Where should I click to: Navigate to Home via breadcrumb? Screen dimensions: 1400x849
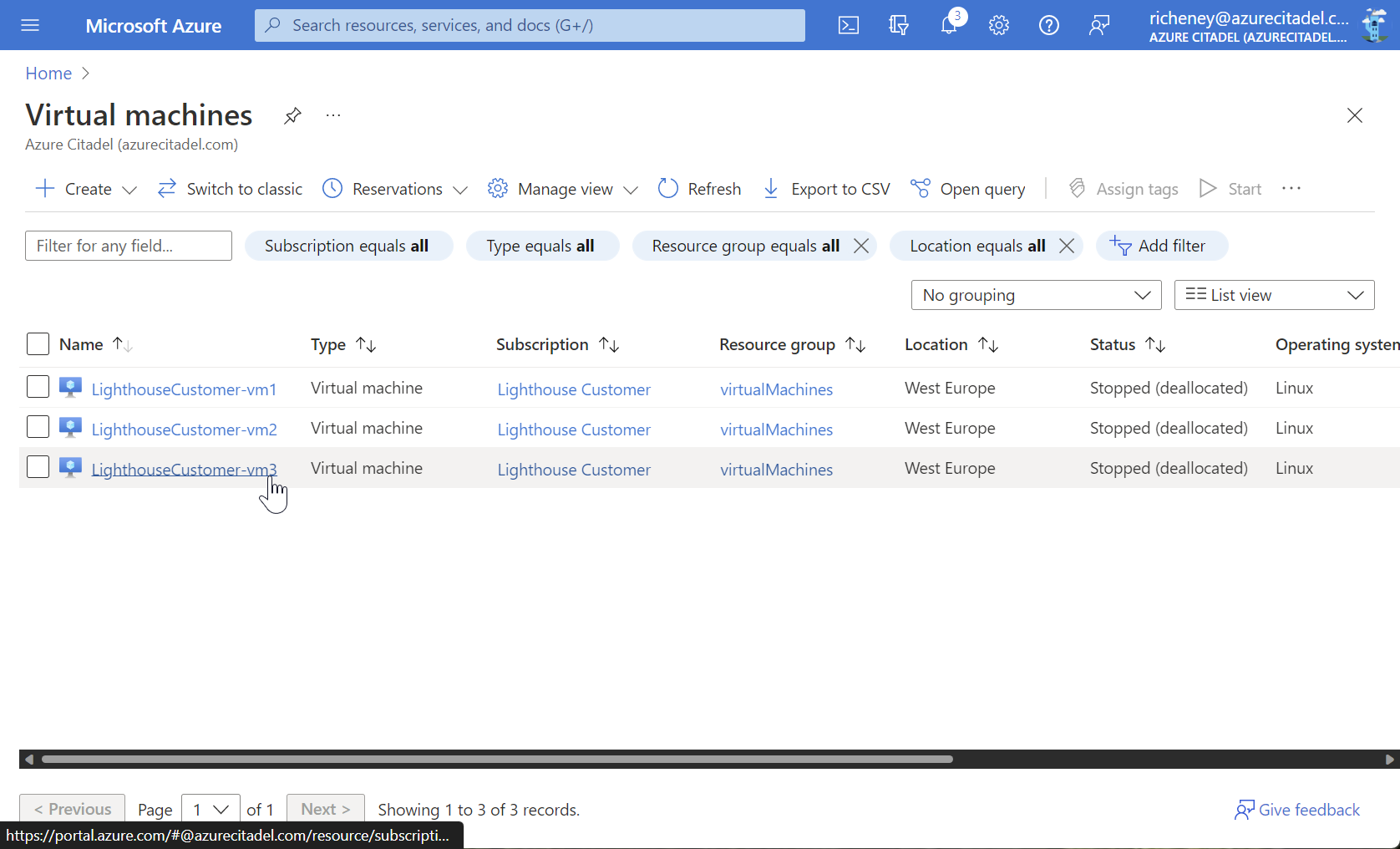click(48, 74)
